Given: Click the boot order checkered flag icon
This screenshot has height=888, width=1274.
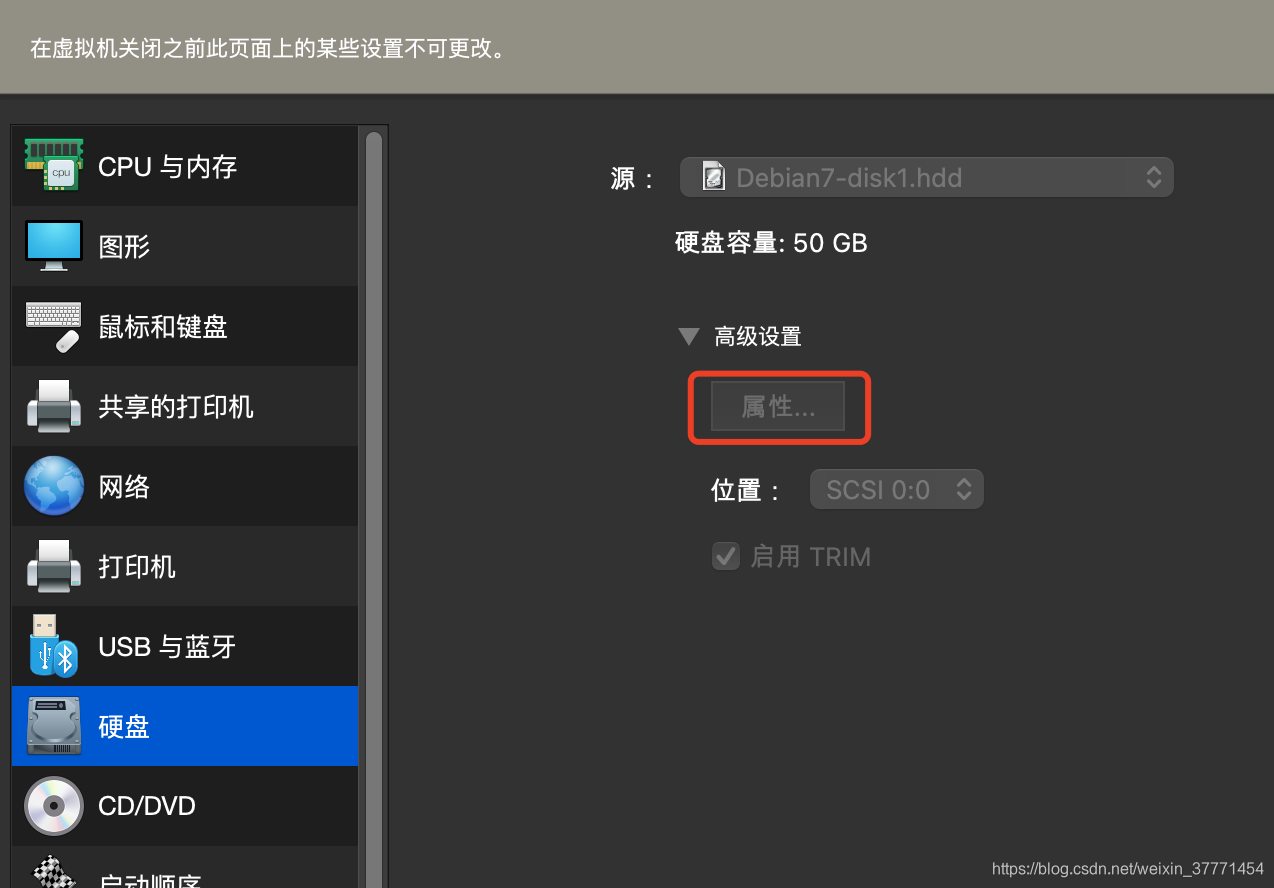Looking at the screenshot, I should pos(54,873).
